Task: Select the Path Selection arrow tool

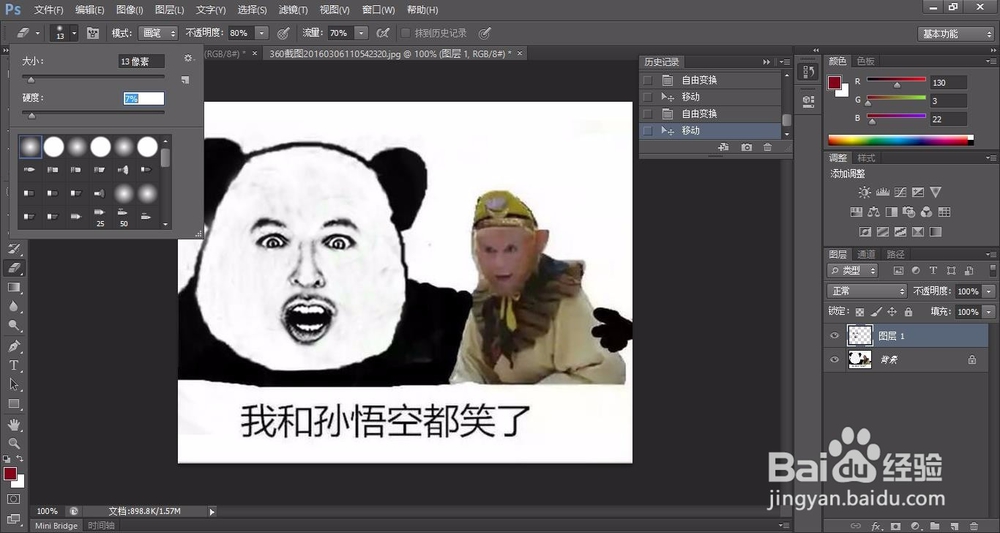Action: click(14, 384)
